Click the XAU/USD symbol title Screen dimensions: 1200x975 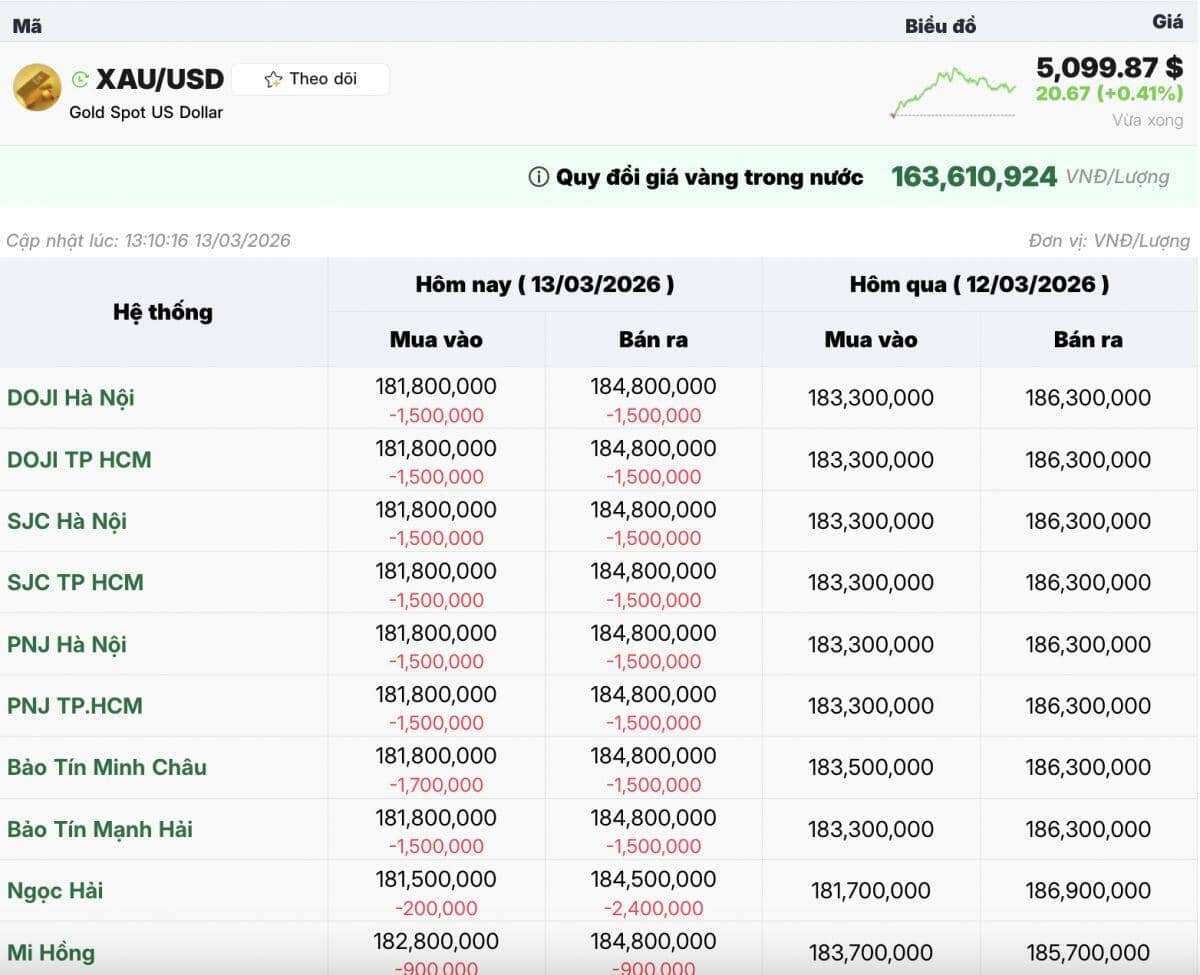coord(160,79)
